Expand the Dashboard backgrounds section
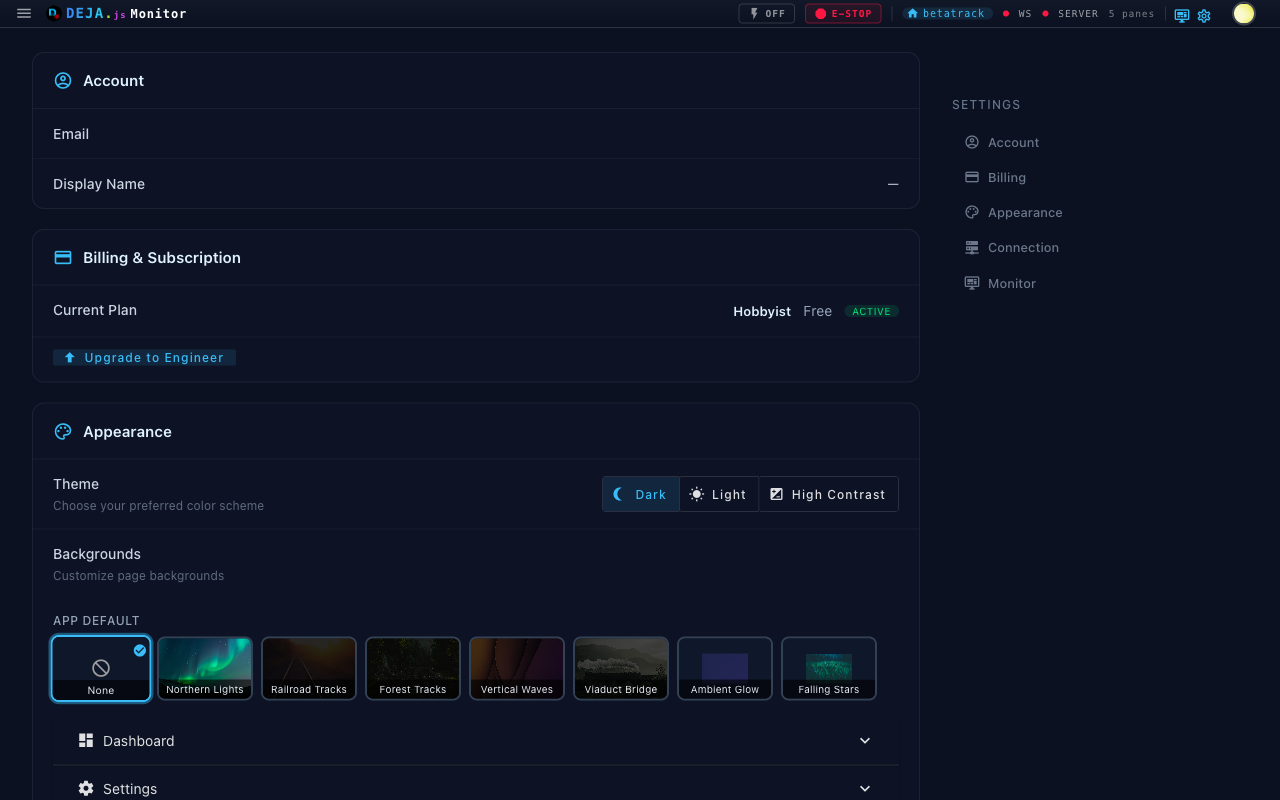Screen dimensions: 1280x800 (x=475, y=741)
